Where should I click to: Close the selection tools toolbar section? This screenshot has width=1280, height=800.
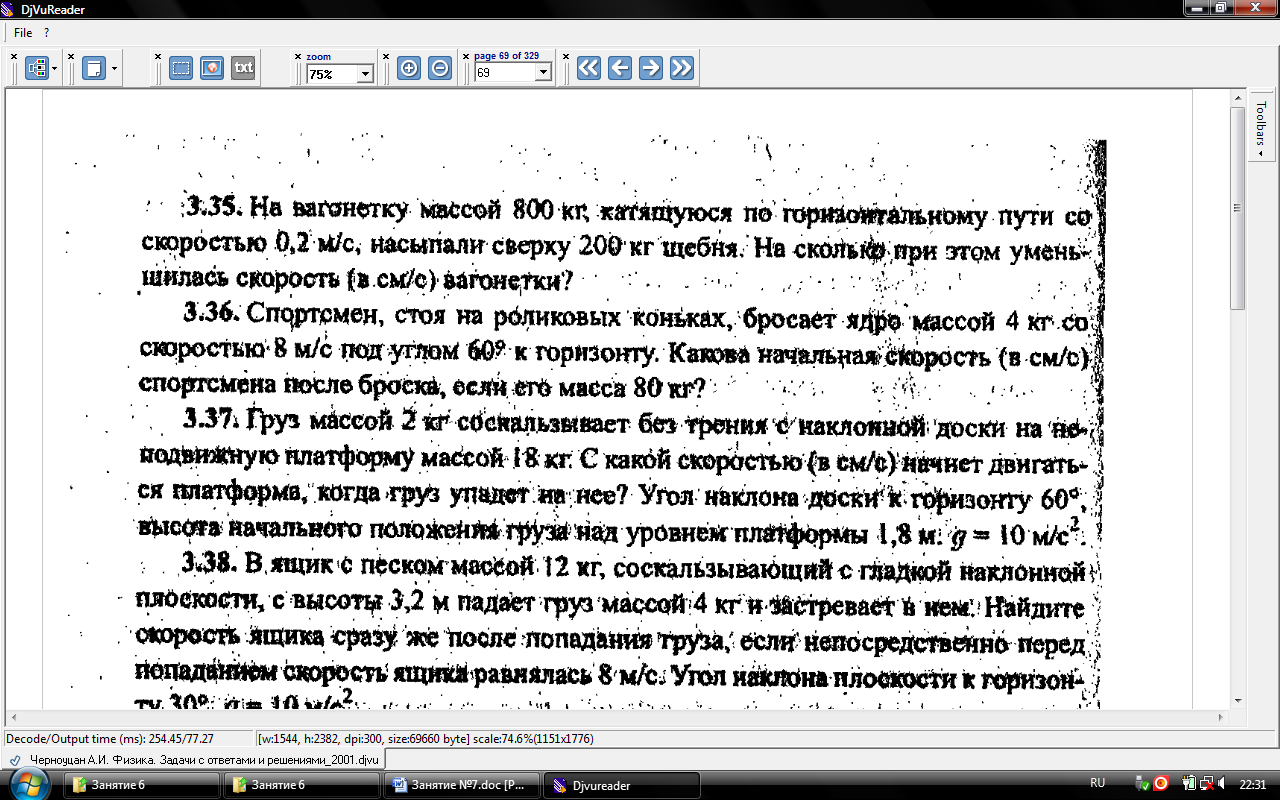158,56
